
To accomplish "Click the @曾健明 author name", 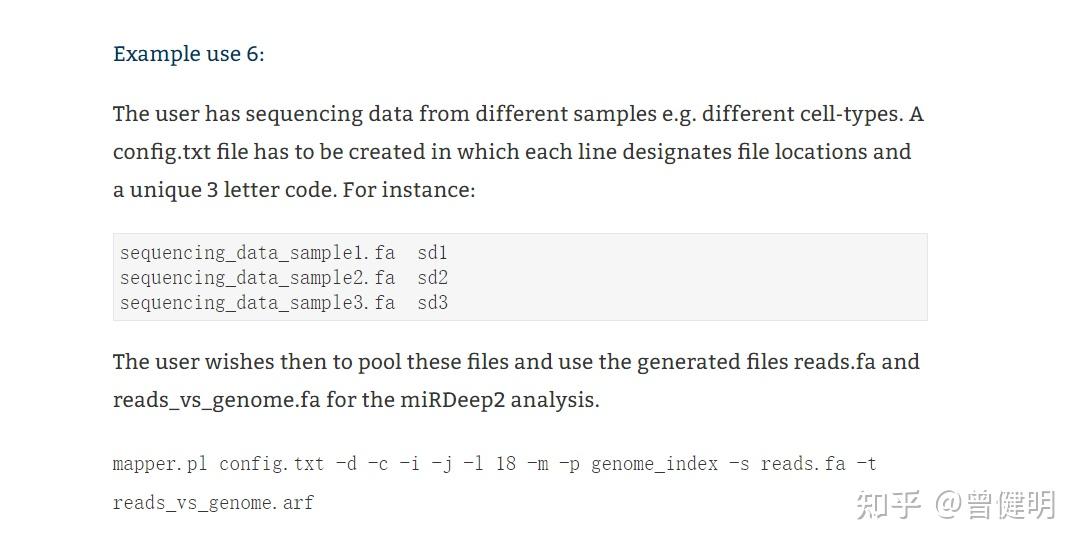I will click(995, 504).
